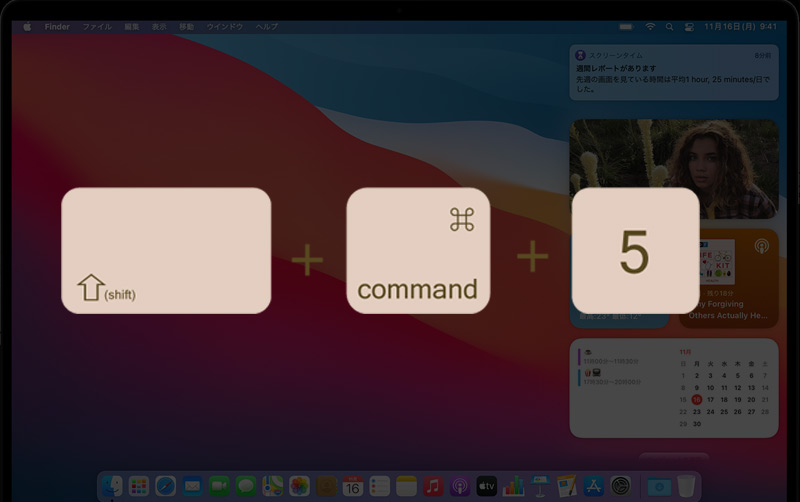
Task: Click the Wi-Fi status icon
Action: coord(650,26)
